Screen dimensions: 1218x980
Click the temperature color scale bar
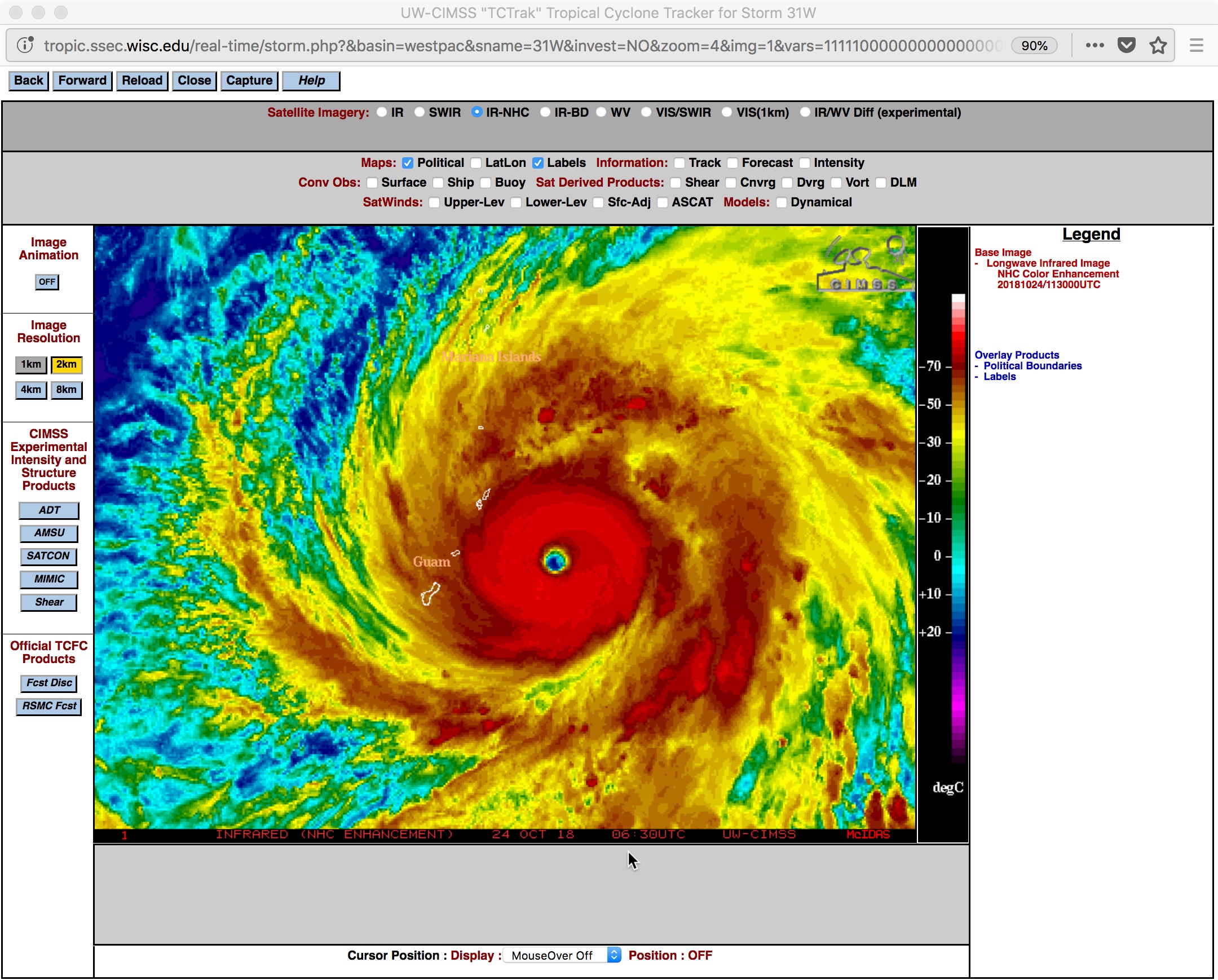point(958,528)
